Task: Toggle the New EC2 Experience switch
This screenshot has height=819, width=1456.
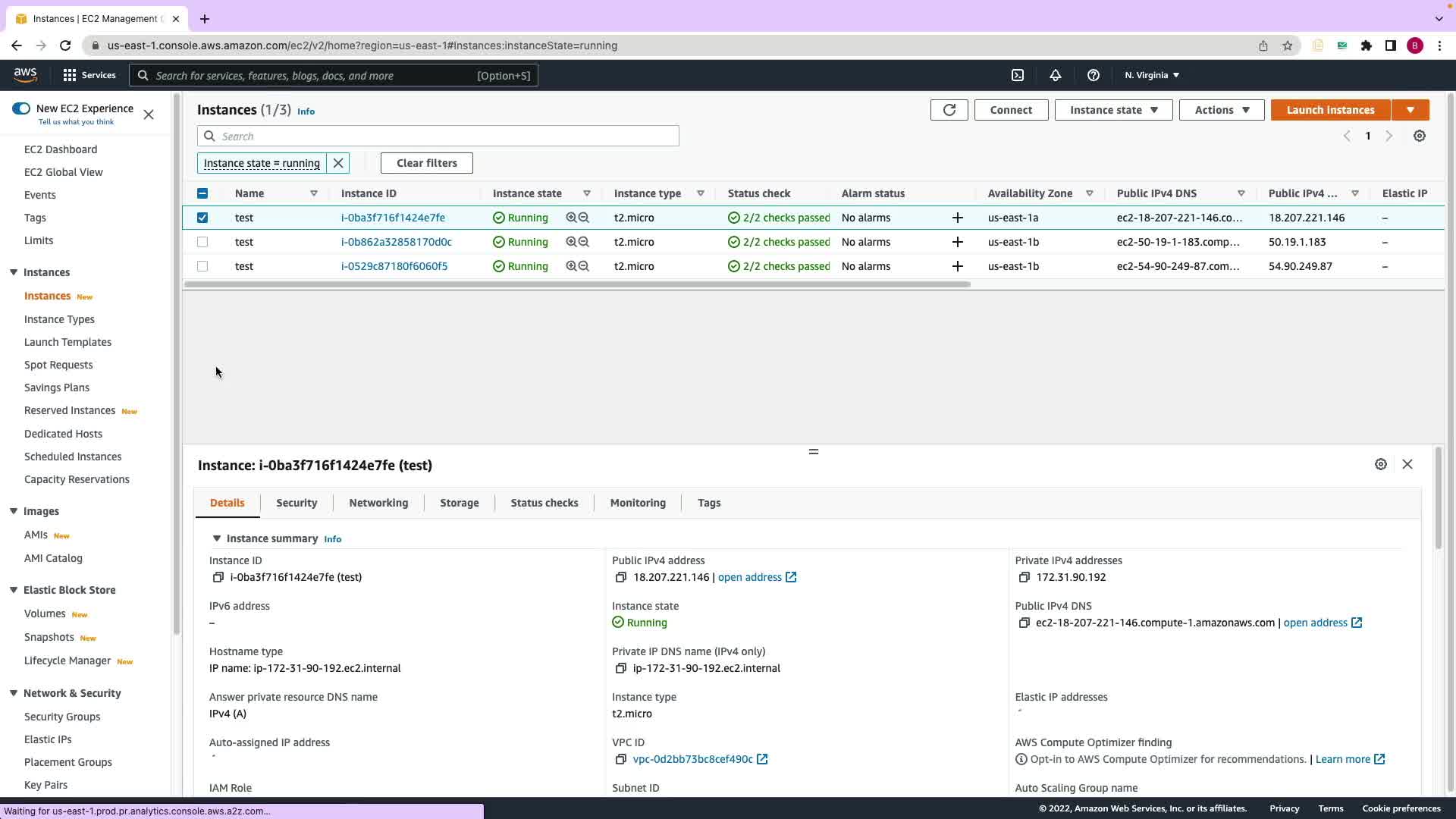Action: (21, 108)
